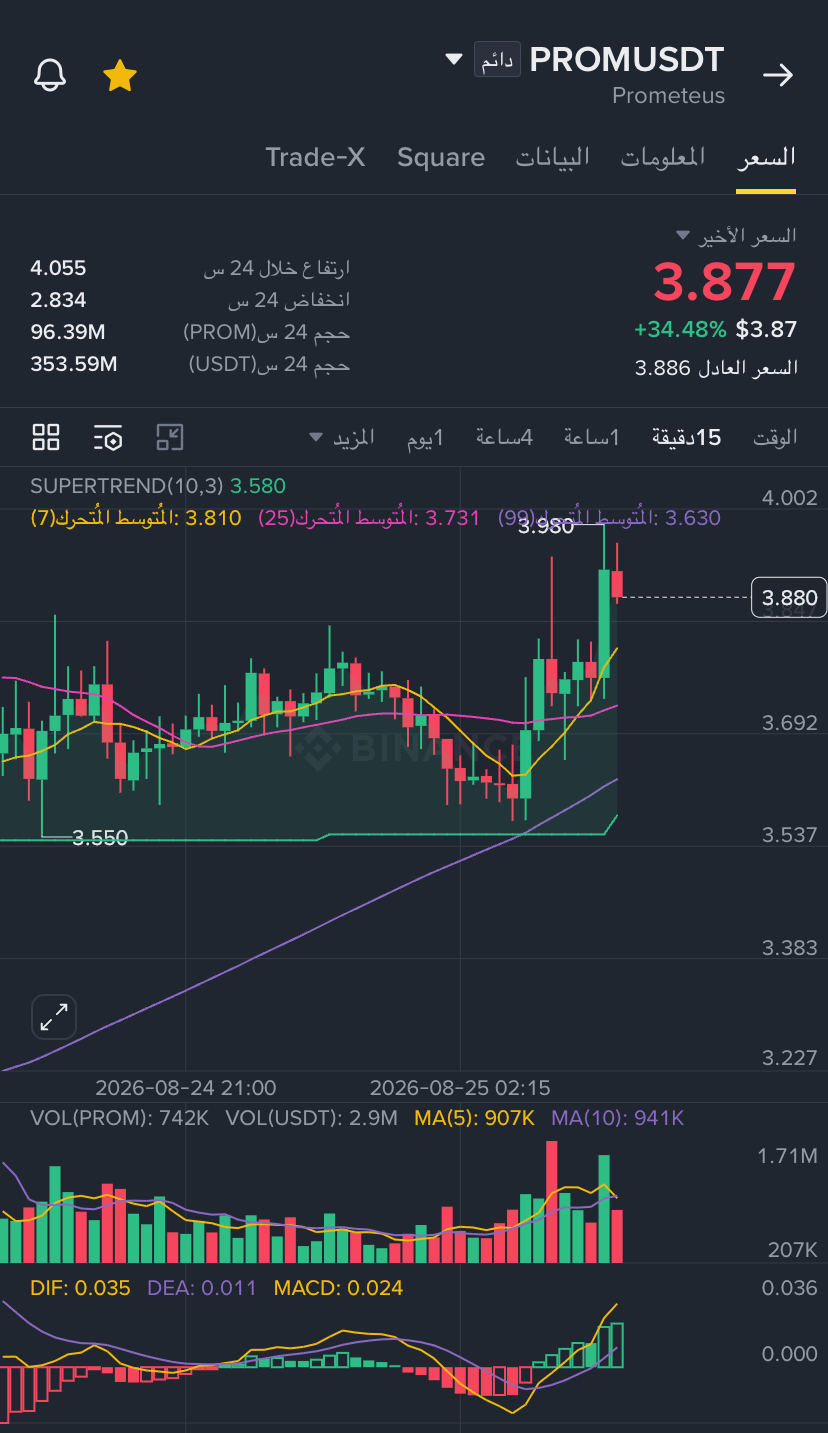The image size is (828, 1433).
Task: Tap the volume MA(5): 907K label
Action: tap(474, 1118)
